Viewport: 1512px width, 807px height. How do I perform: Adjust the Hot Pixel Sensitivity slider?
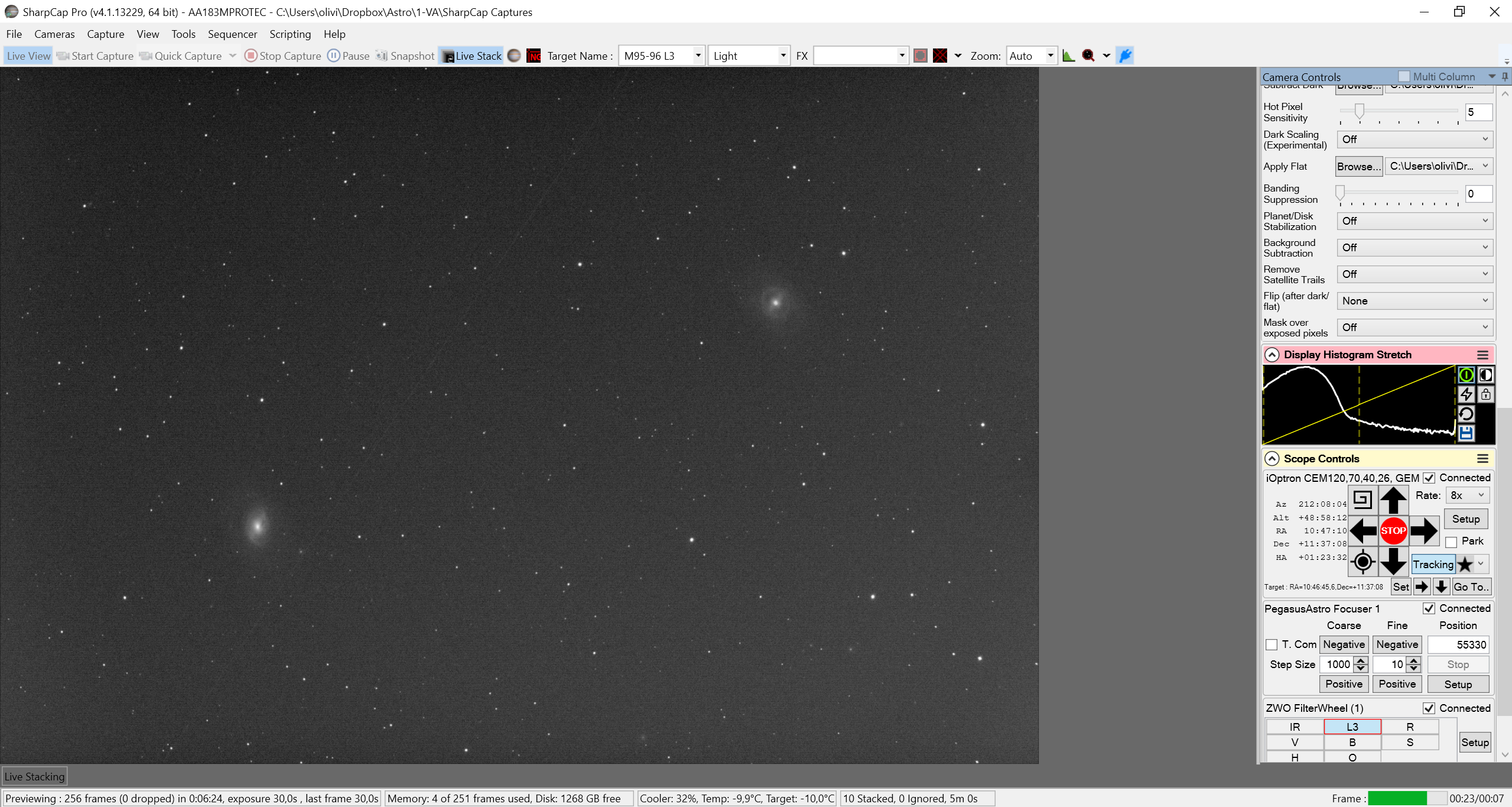1359,111
